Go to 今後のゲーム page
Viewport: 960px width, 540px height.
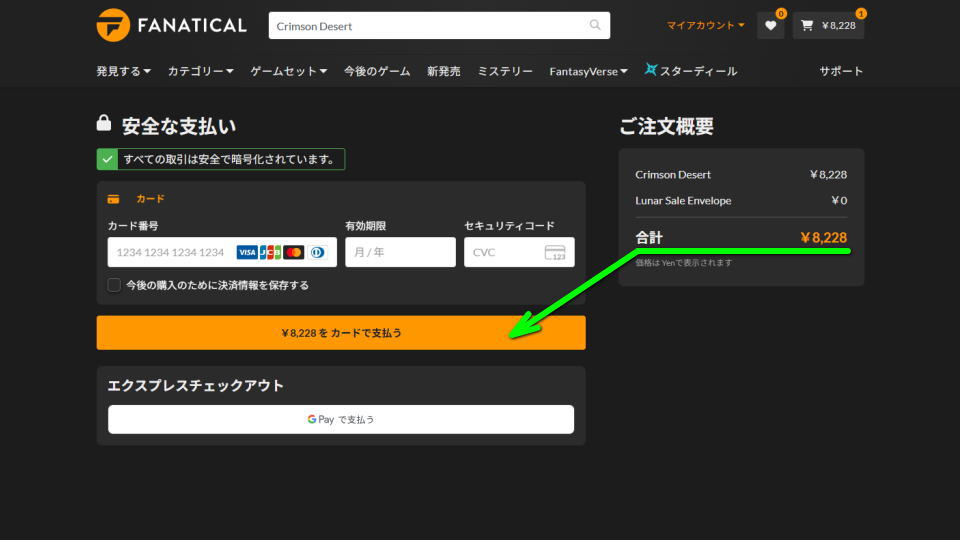tap(378, 71)
